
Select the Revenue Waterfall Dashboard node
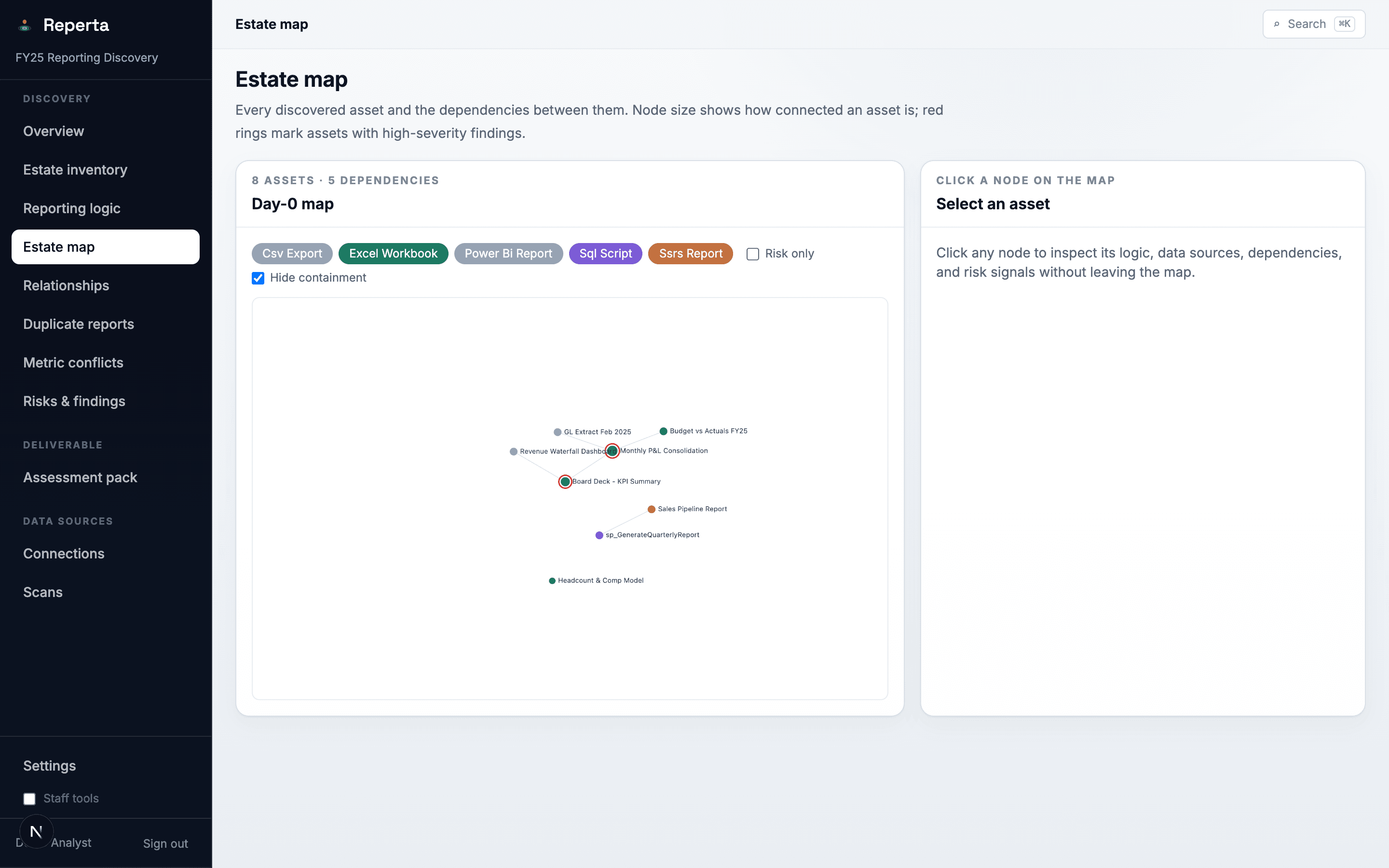pos(514,452)
